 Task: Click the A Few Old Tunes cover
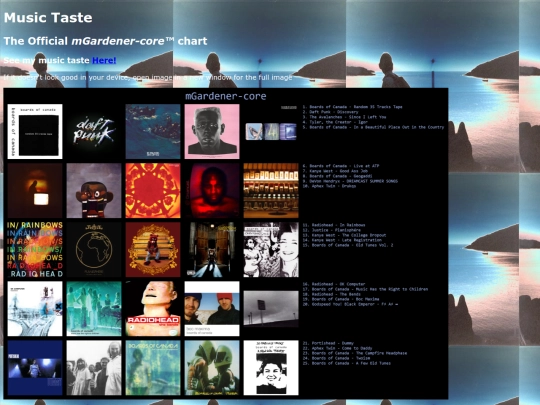[271, 368]
